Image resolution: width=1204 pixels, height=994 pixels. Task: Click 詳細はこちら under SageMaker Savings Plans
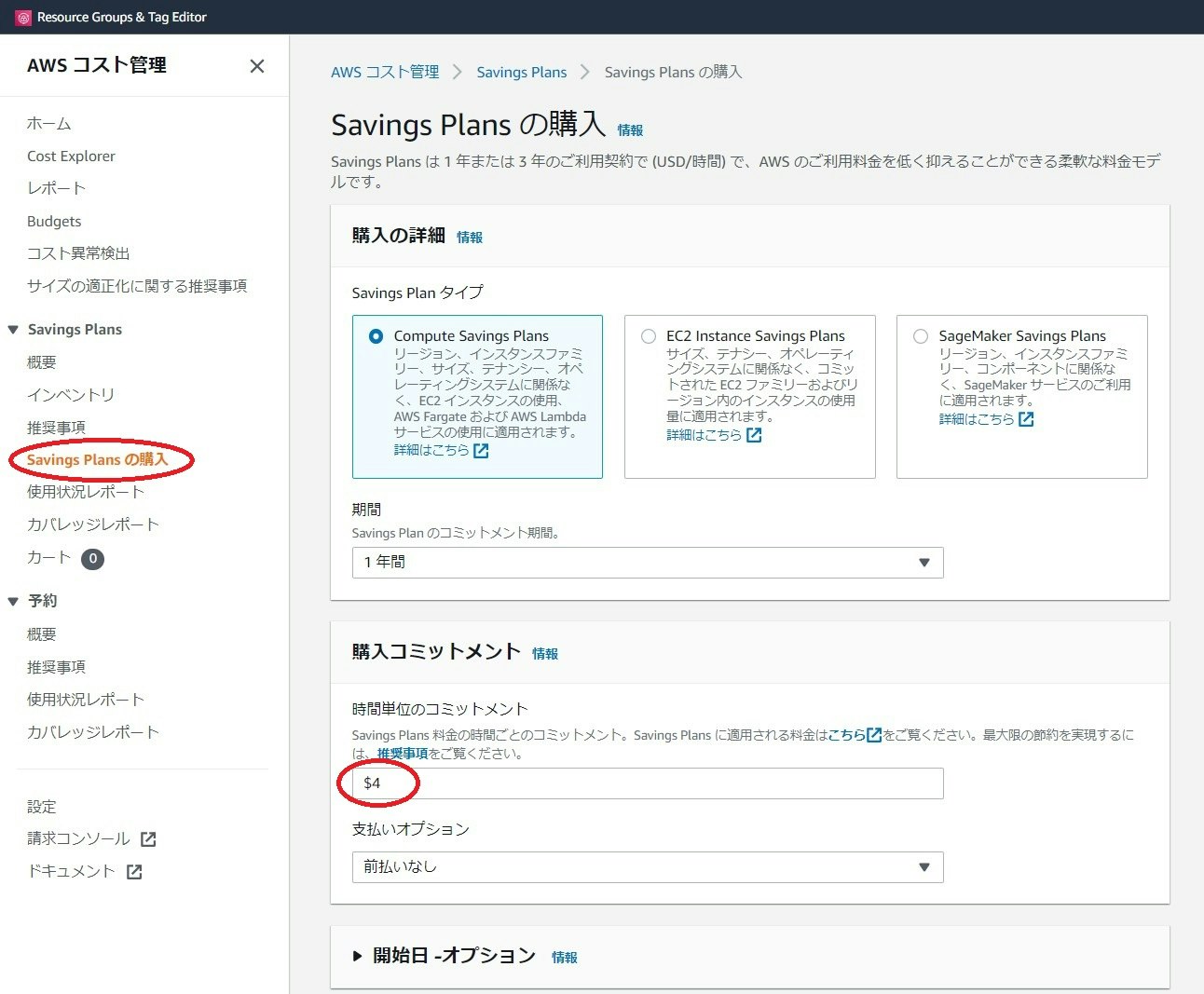pos(977,419)
